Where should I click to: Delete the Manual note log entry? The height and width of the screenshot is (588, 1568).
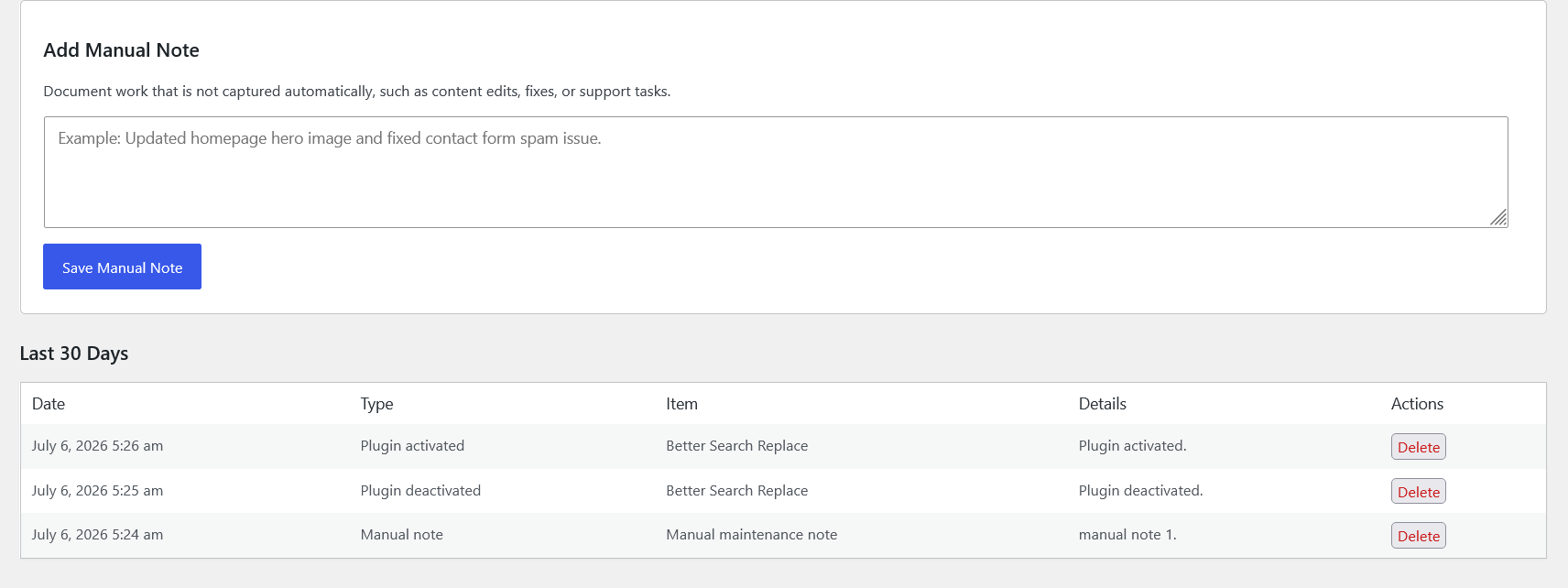point(1418,536)
